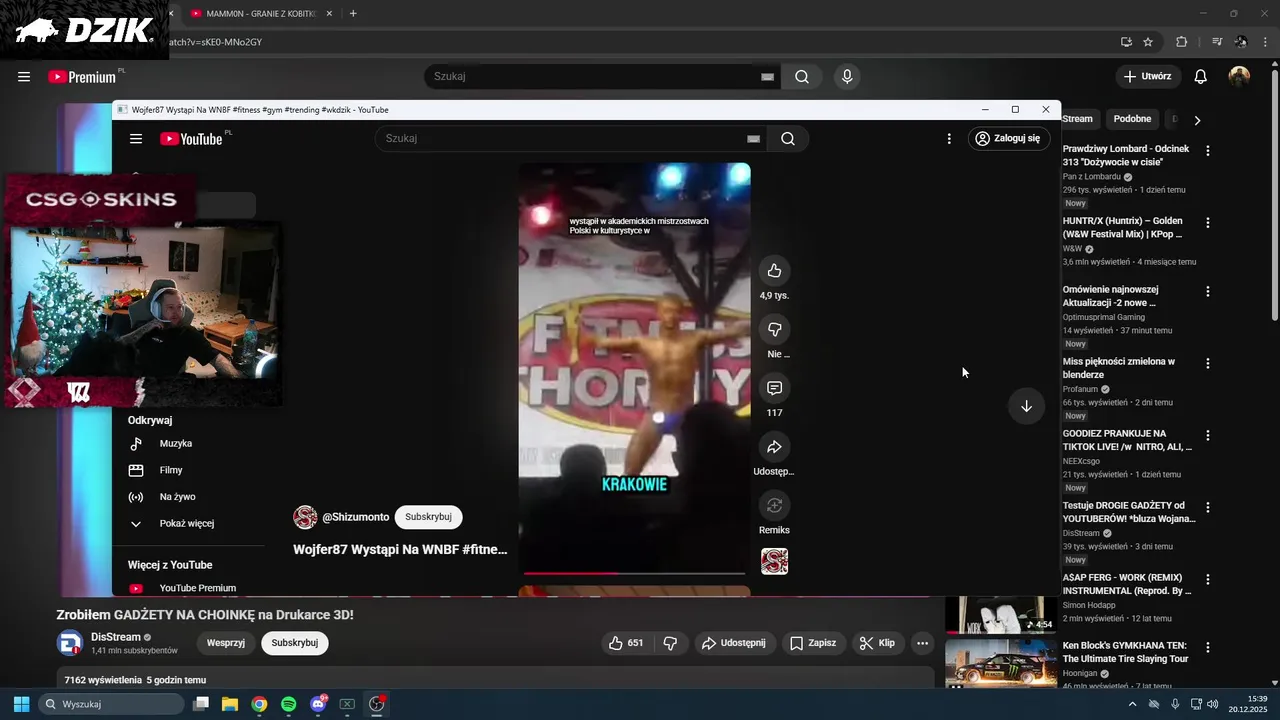The height and width of the screenshot is (720, 1280).
Task: Open Chrome media controls icon
Action: pos(1217,42)
